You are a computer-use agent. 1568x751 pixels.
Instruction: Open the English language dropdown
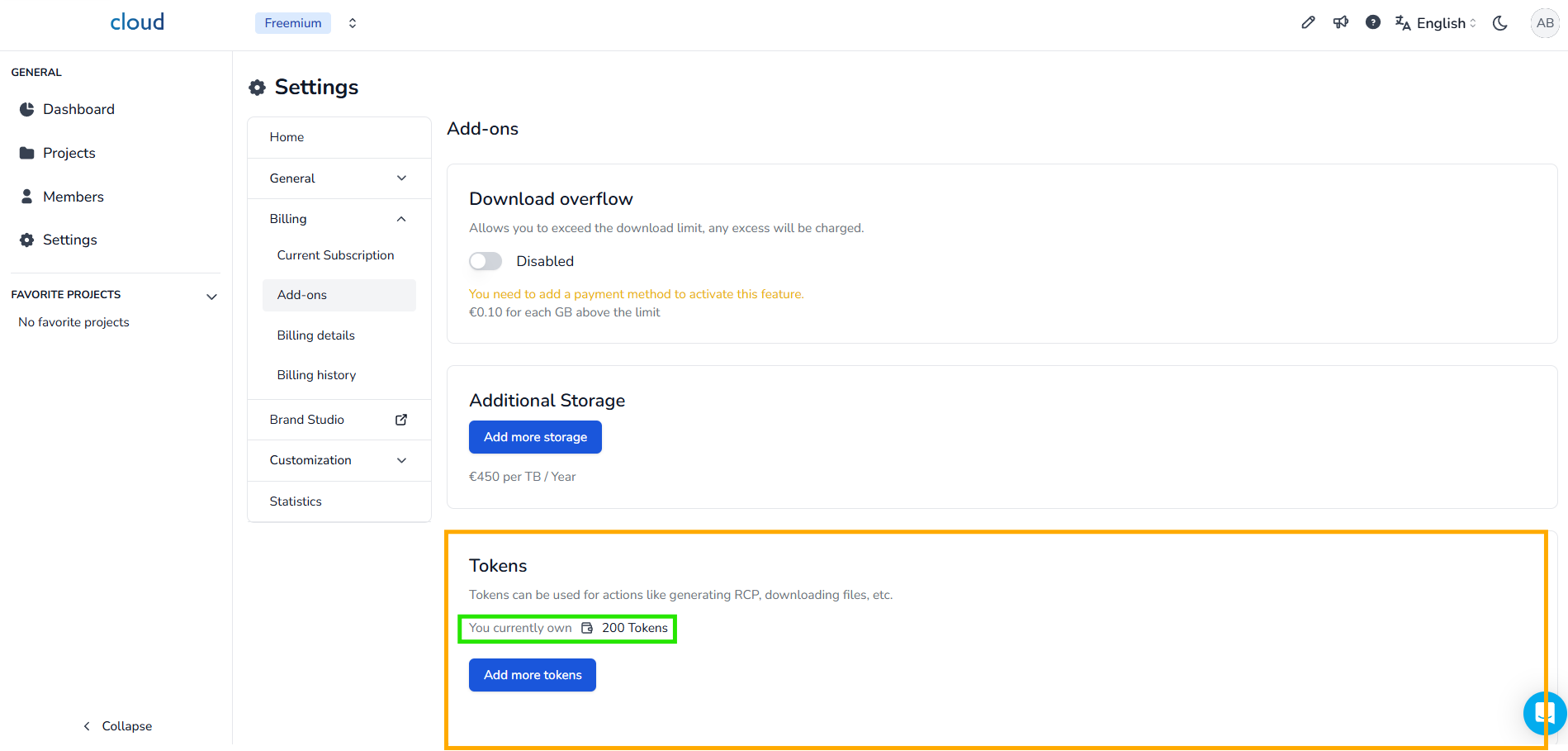coord(1437,23)
